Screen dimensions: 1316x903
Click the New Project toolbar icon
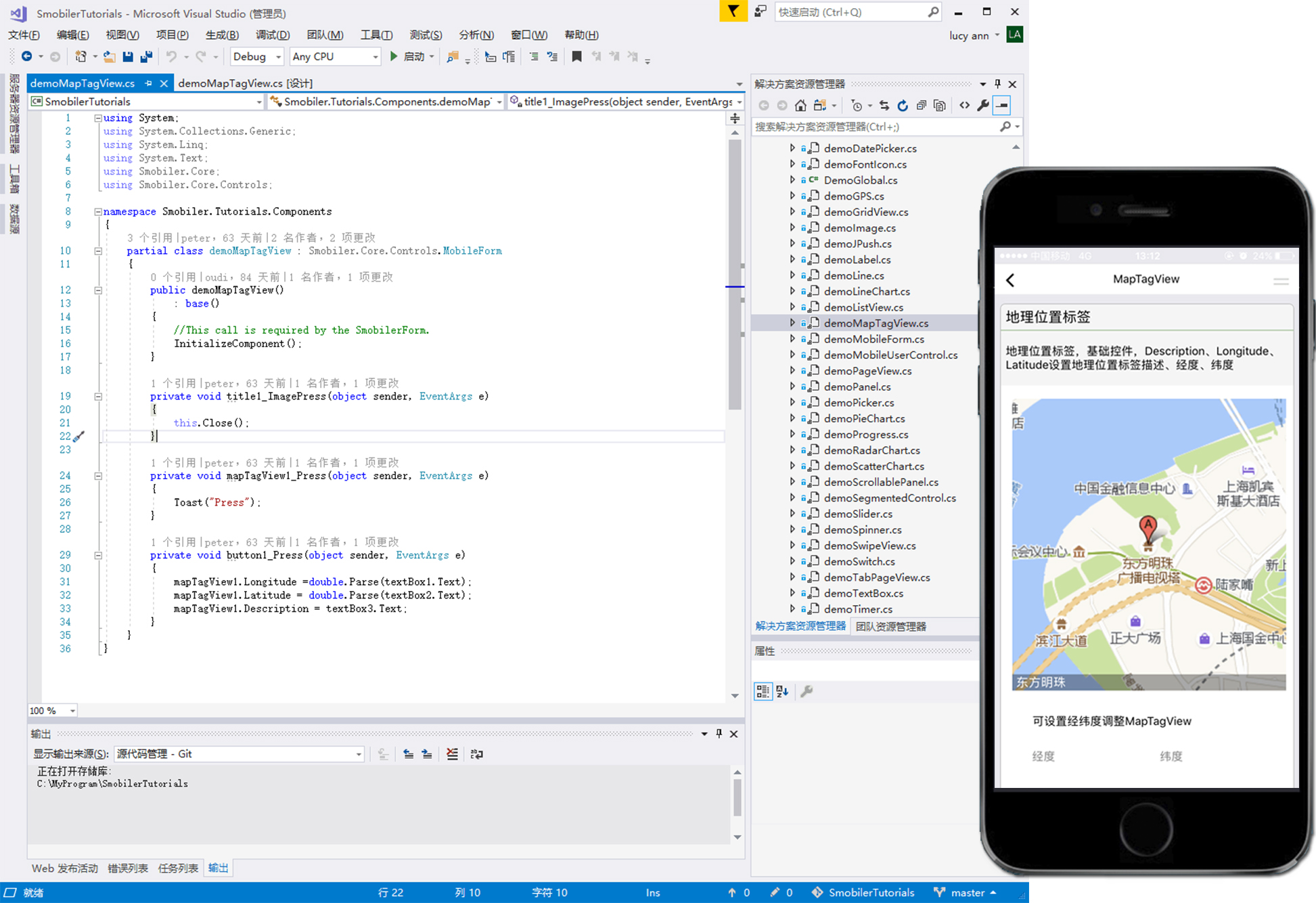[81, 57]
